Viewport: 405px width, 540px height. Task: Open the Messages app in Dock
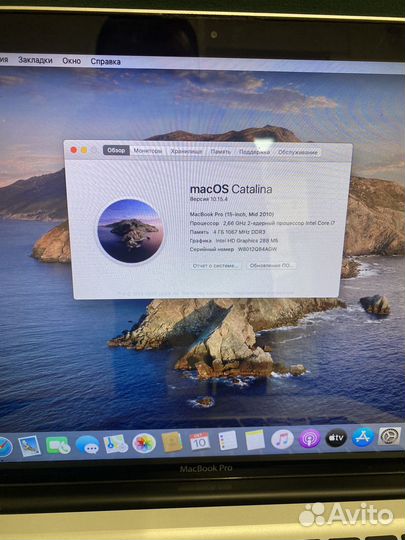point(87,445)
